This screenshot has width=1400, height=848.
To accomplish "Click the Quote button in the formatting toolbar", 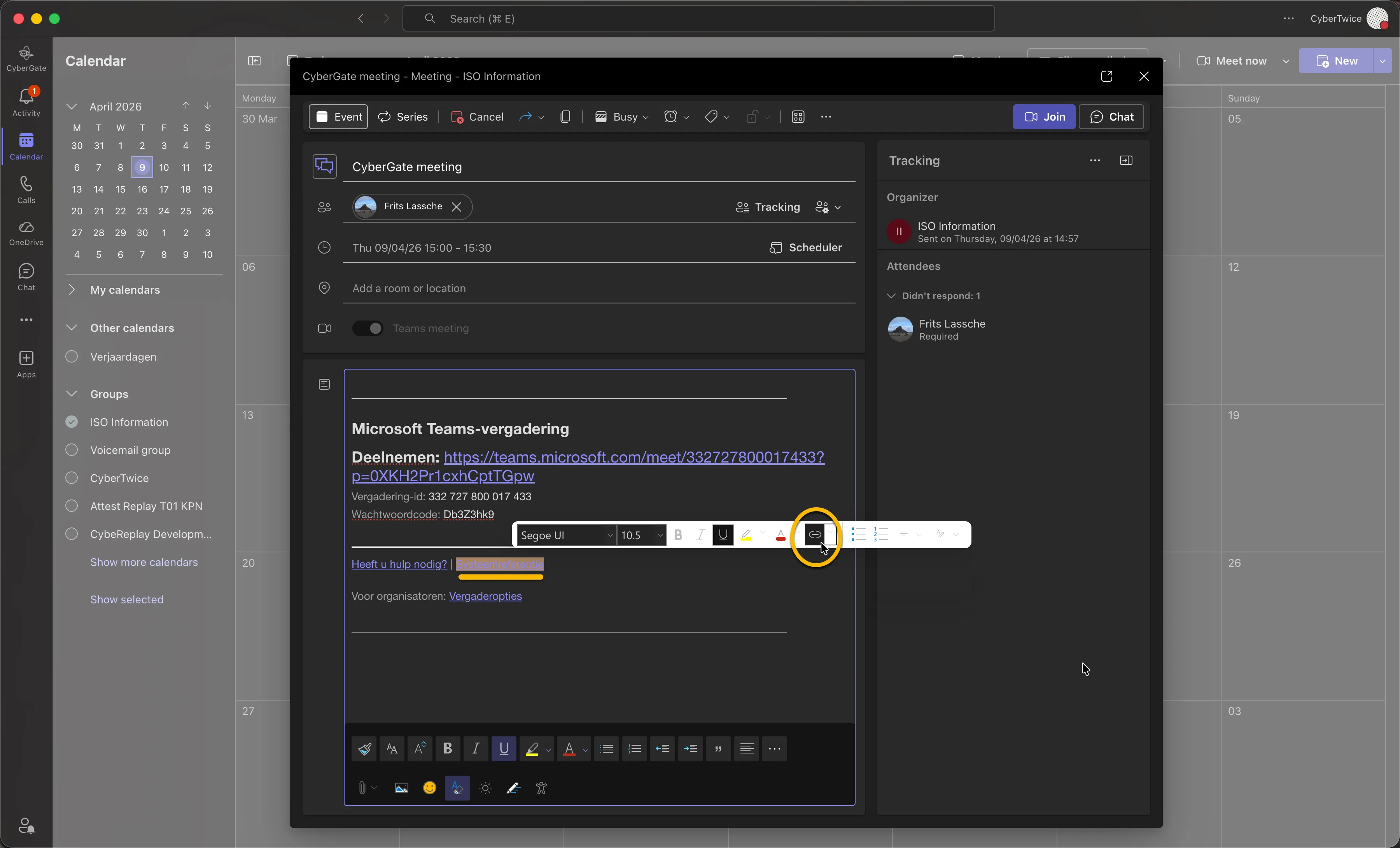I will click(x=718, y=748).
